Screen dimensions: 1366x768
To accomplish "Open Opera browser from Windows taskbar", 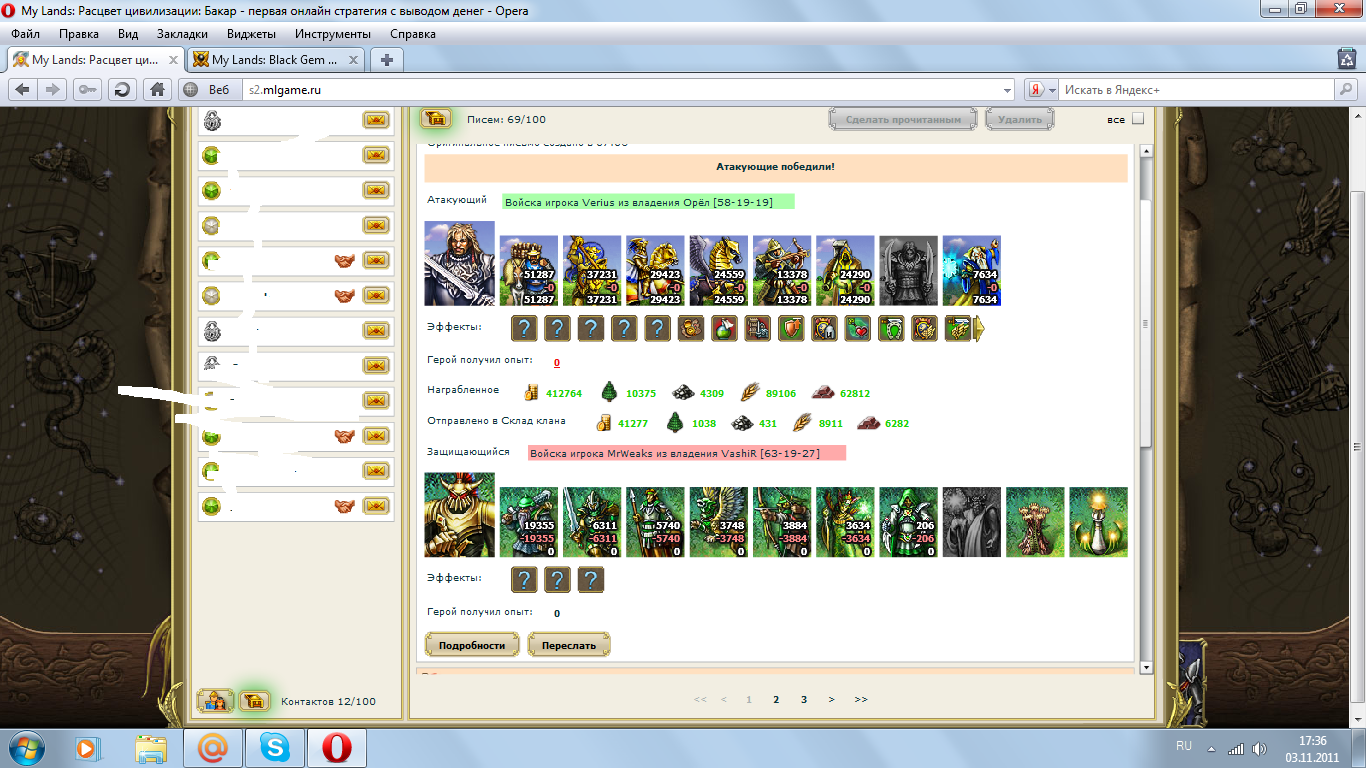I will (x=336, y=747).
